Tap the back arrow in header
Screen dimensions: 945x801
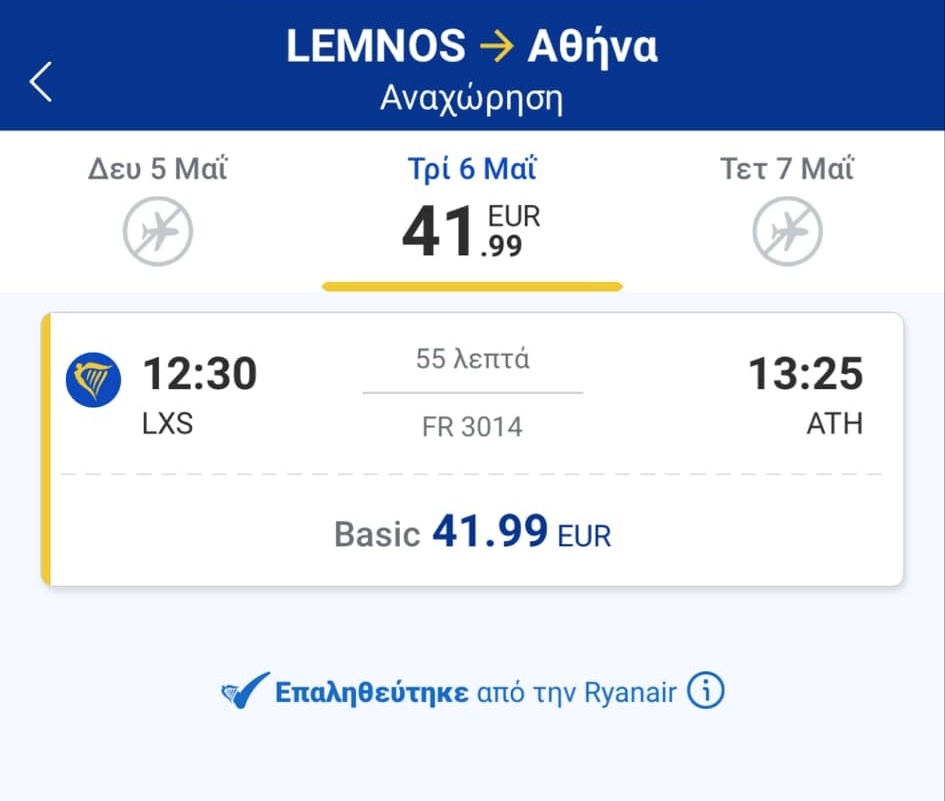[x=41, y=82]
